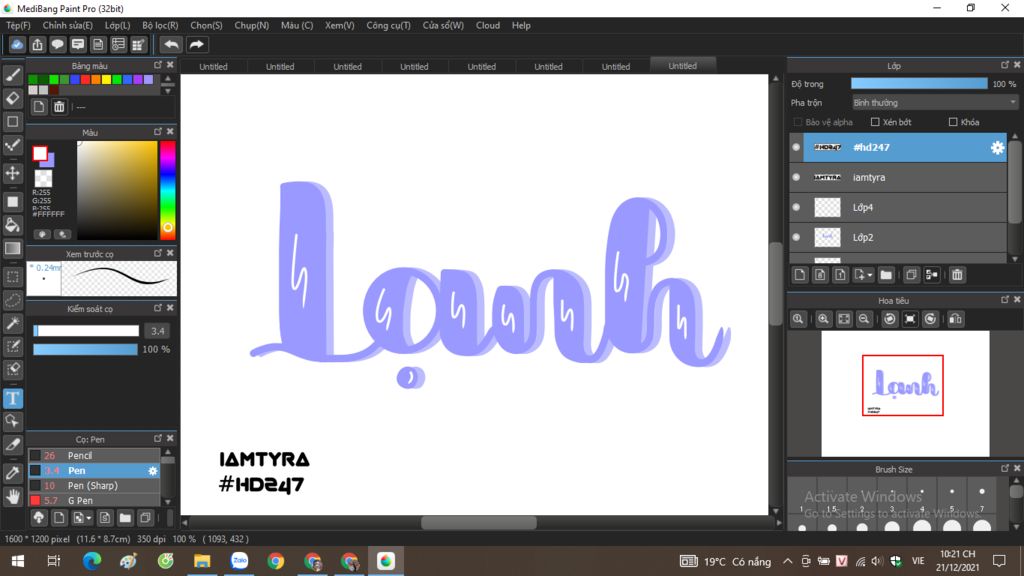
Task: Switch to the first Untitled tab
Action: pyautogui.click(x=214, y=67)
